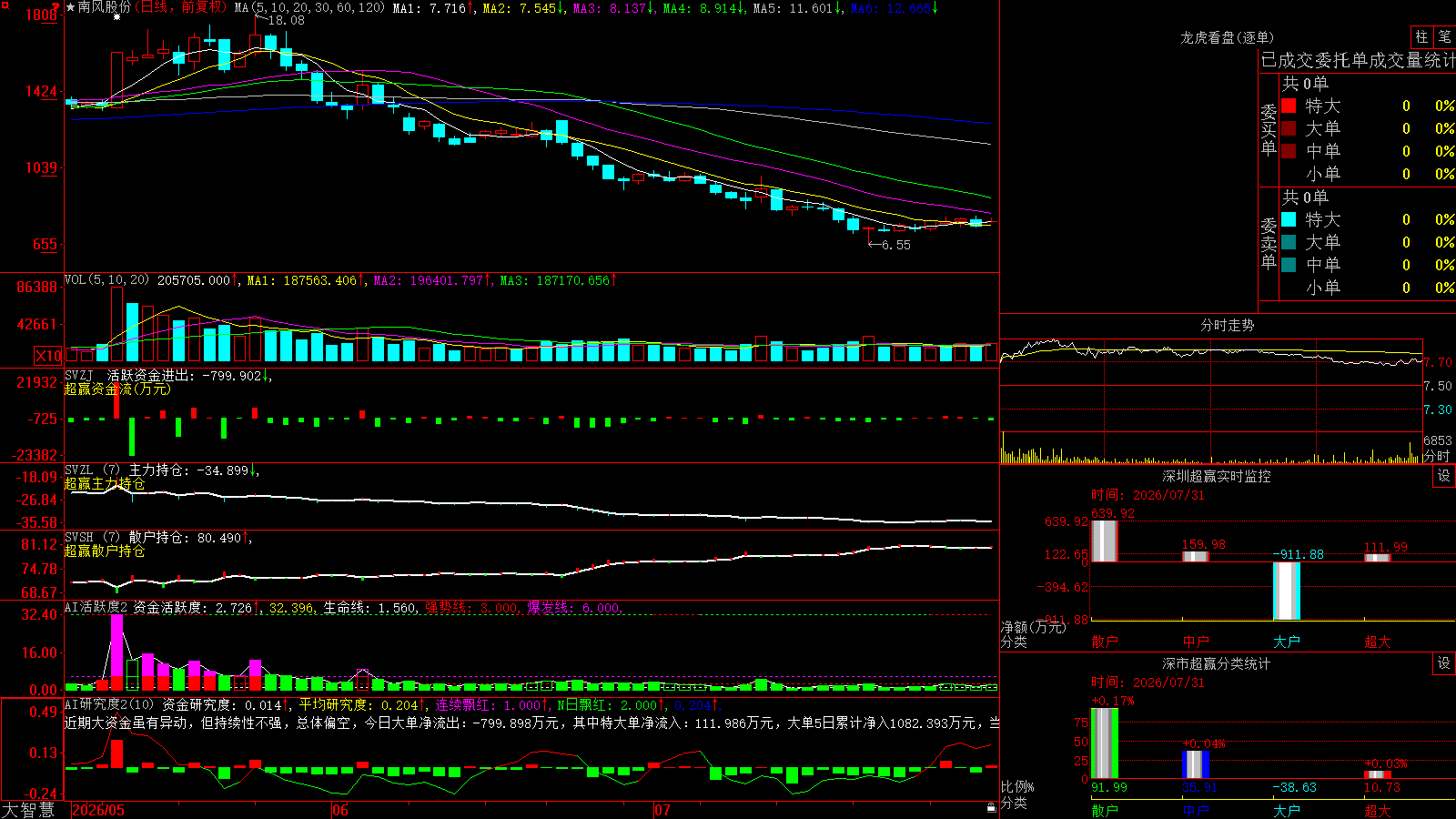Click the blue 中户 label in 分类统计 panel

1196,810
